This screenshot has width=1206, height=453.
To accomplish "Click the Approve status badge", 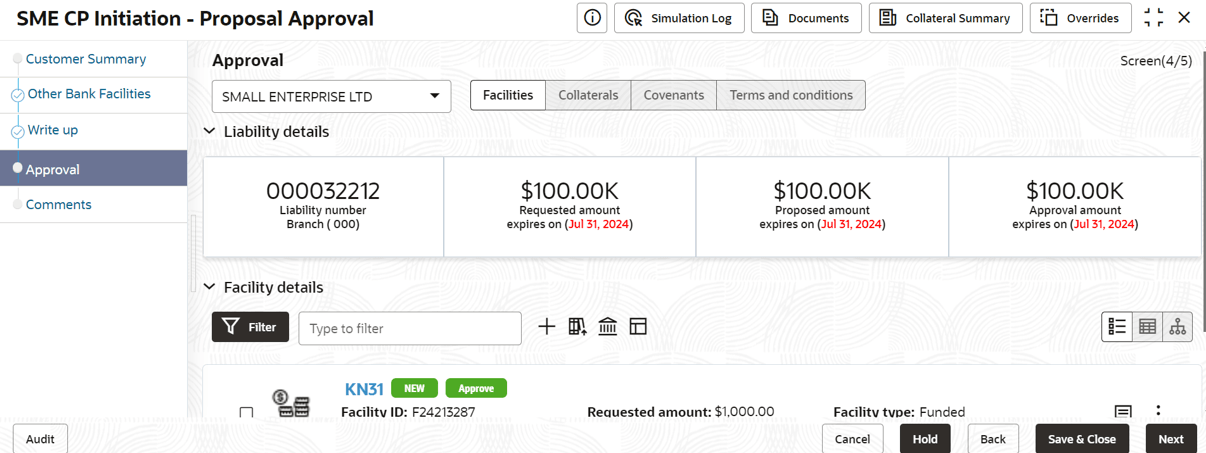I will click(x=476, y=388).
